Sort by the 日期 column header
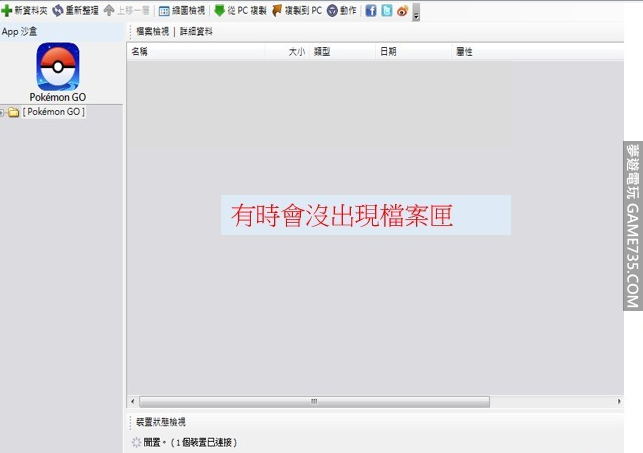Viewport: 643px width, 453px height. pyautogui.click(x=414, y=52)
